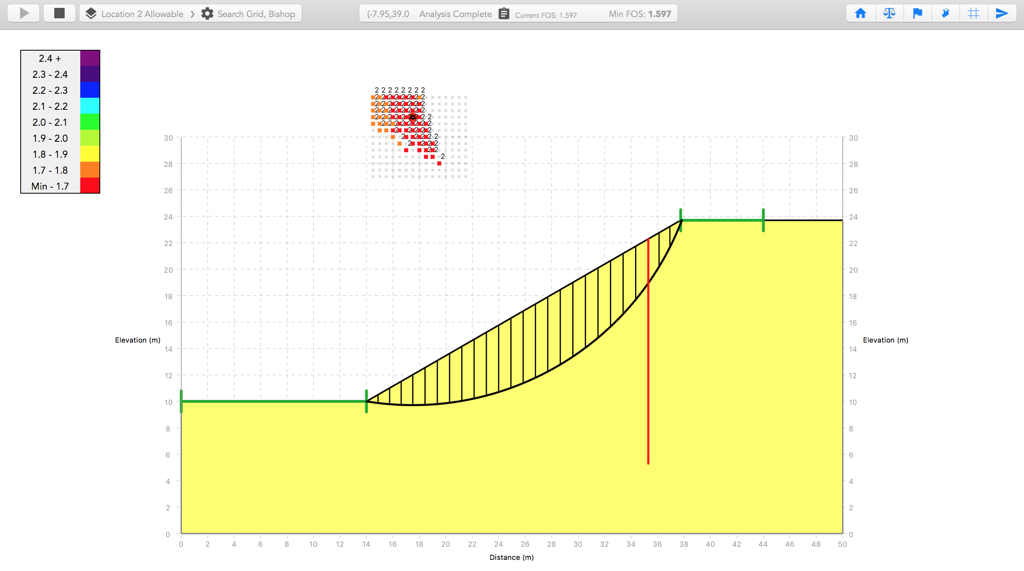Expand the breadcrumb chevron arrow
The image size is (1024, 571).
click(193, 14)
